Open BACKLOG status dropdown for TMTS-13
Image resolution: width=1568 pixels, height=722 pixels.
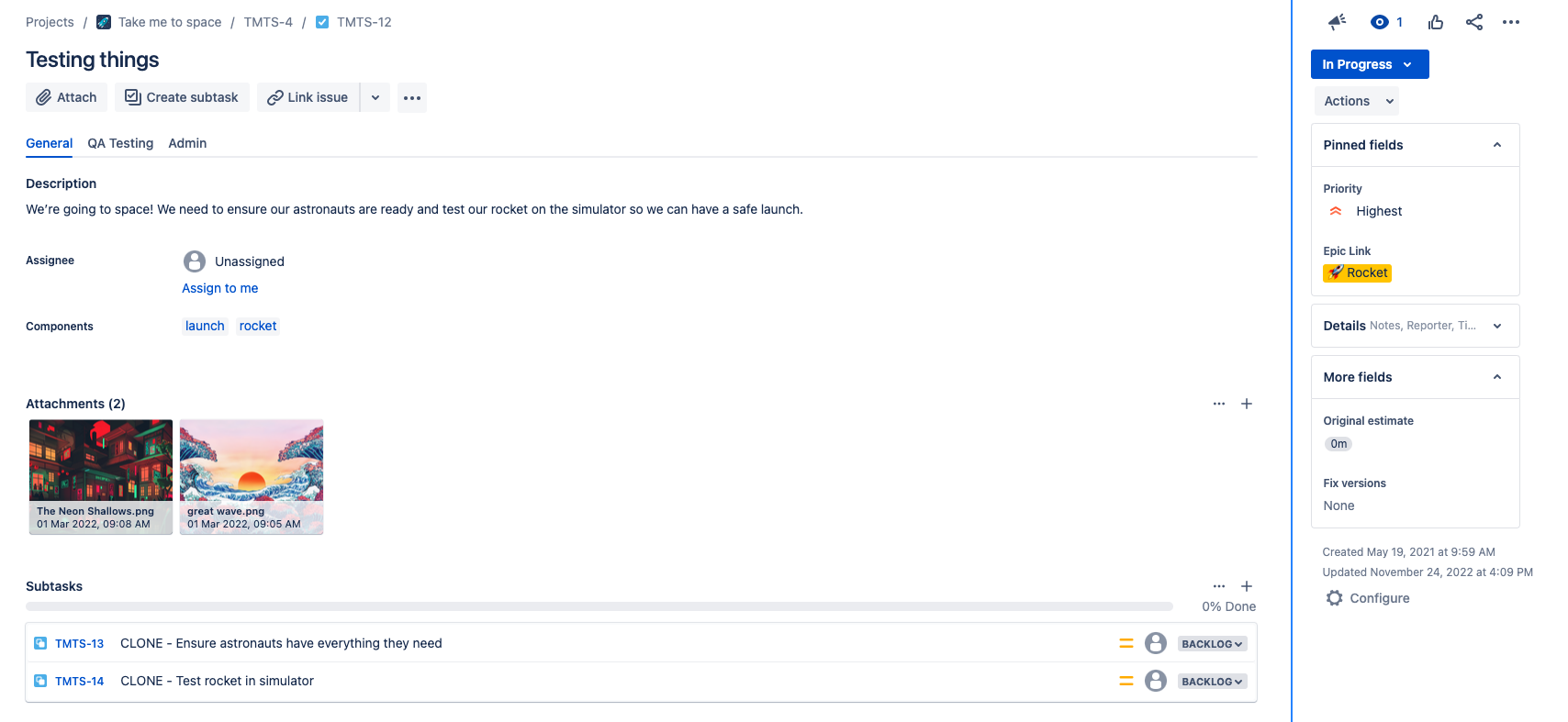[1212, 644]
